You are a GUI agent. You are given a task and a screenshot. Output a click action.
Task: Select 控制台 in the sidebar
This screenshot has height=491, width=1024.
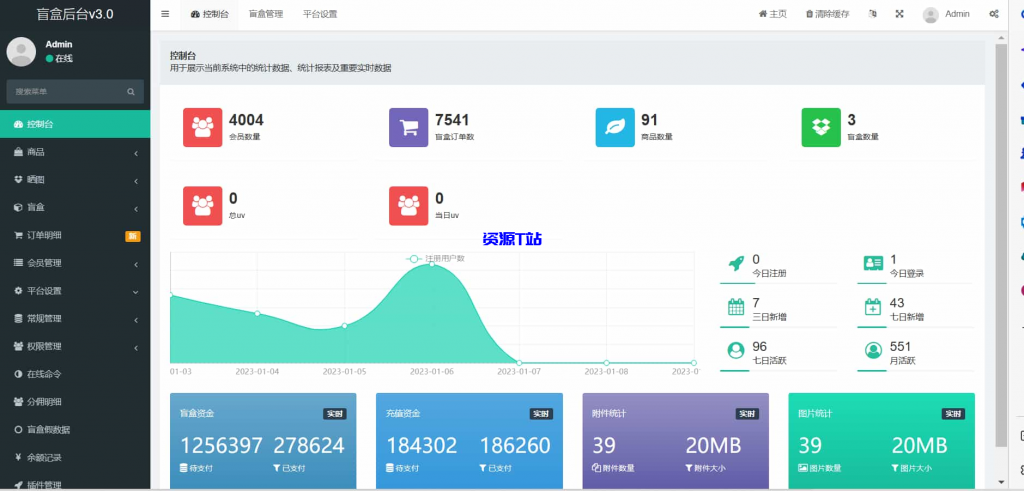click(x=75, y=124)
